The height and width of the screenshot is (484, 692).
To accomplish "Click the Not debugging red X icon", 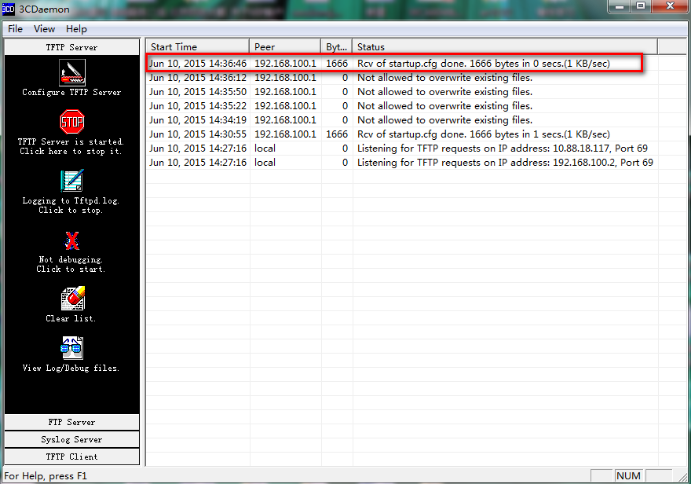I will [x=72, y=241].
